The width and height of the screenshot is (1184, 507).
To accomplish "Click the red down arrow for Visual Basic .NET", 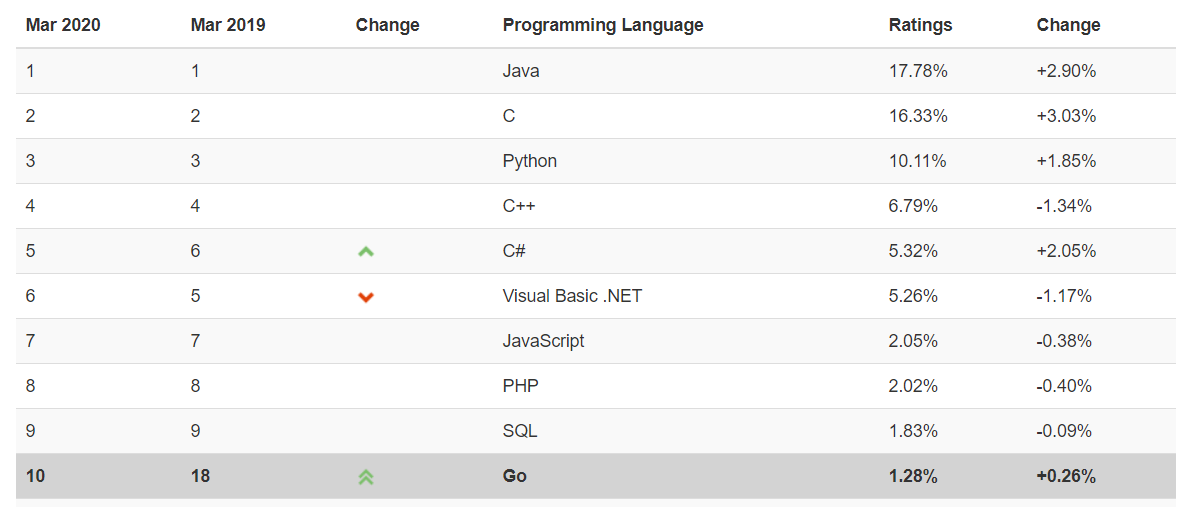I will (x=366, y=297).
